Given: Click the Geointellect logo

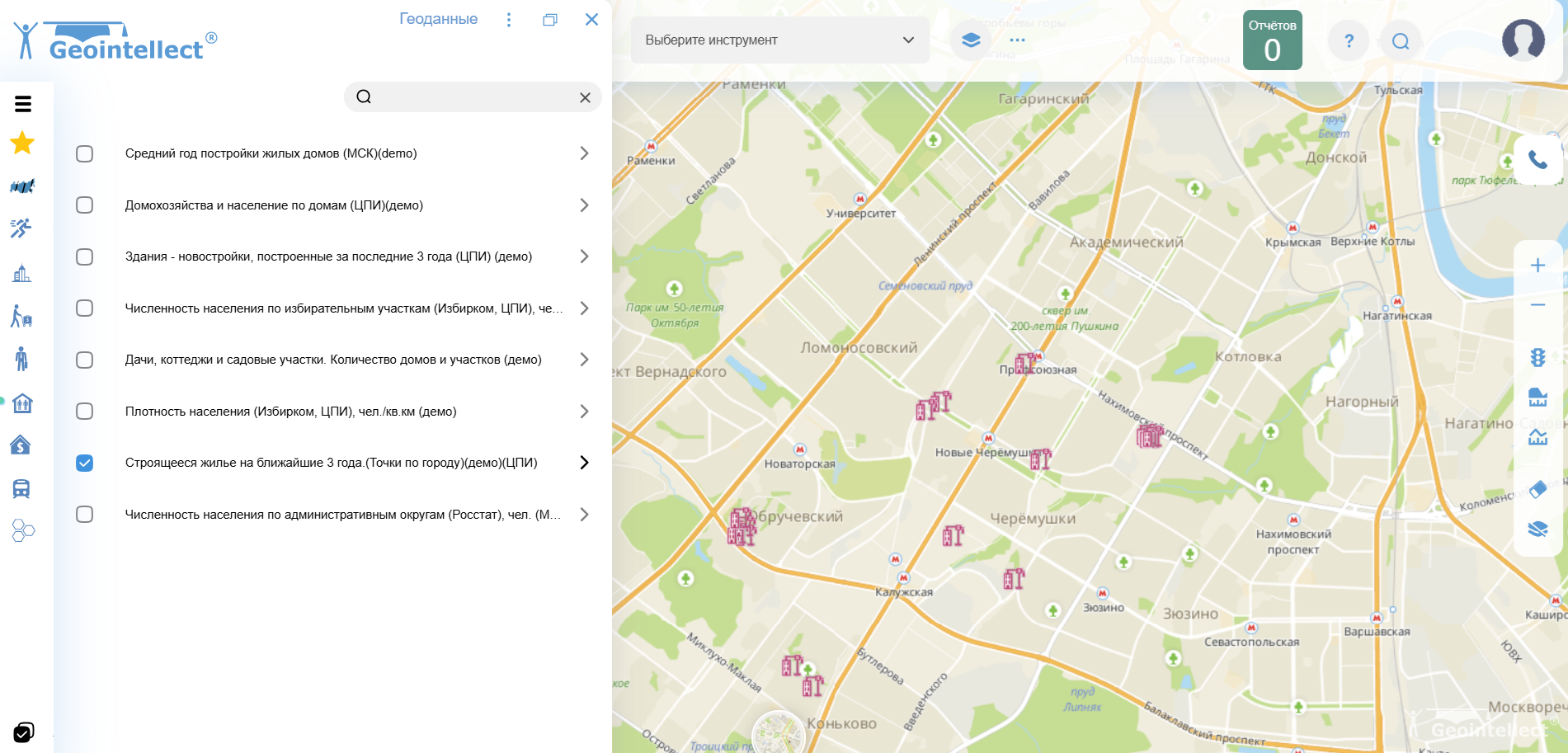Looking at the screenshot, I should coord(115,41).
